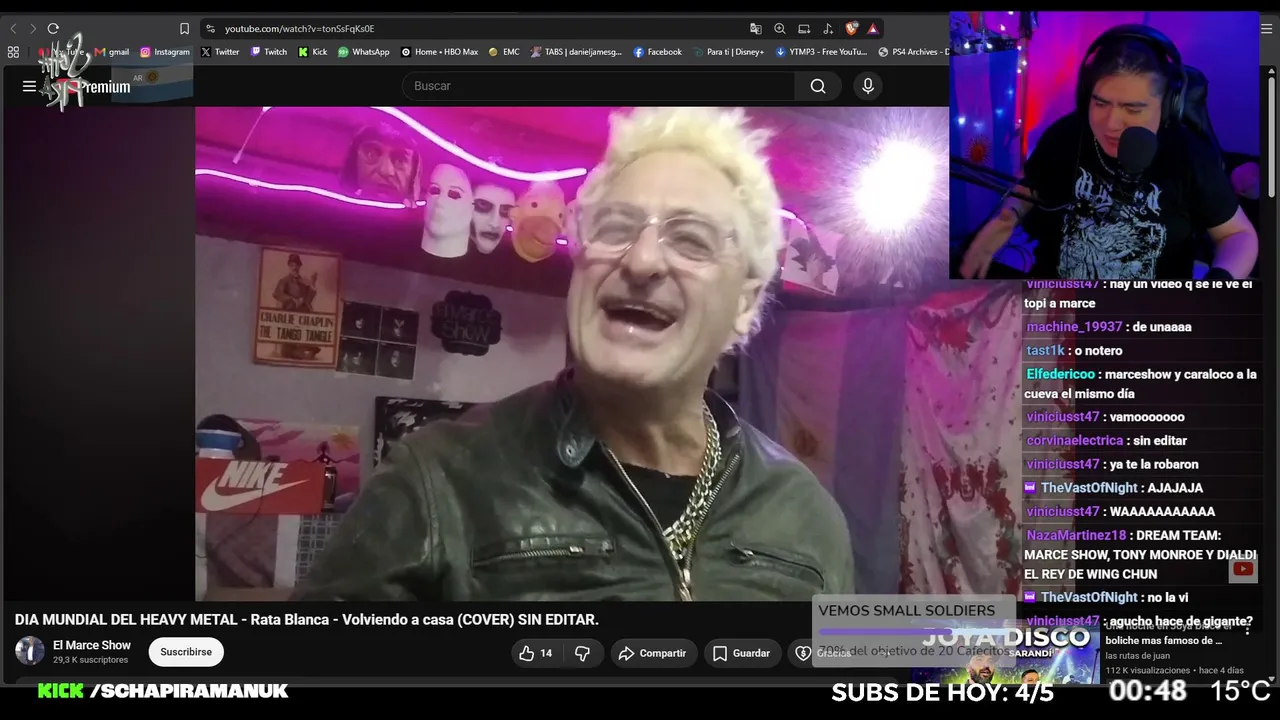Screen dimensions: 1280x720
Task: Click the '29,3 K suscriptores' text
Action: 91,660
